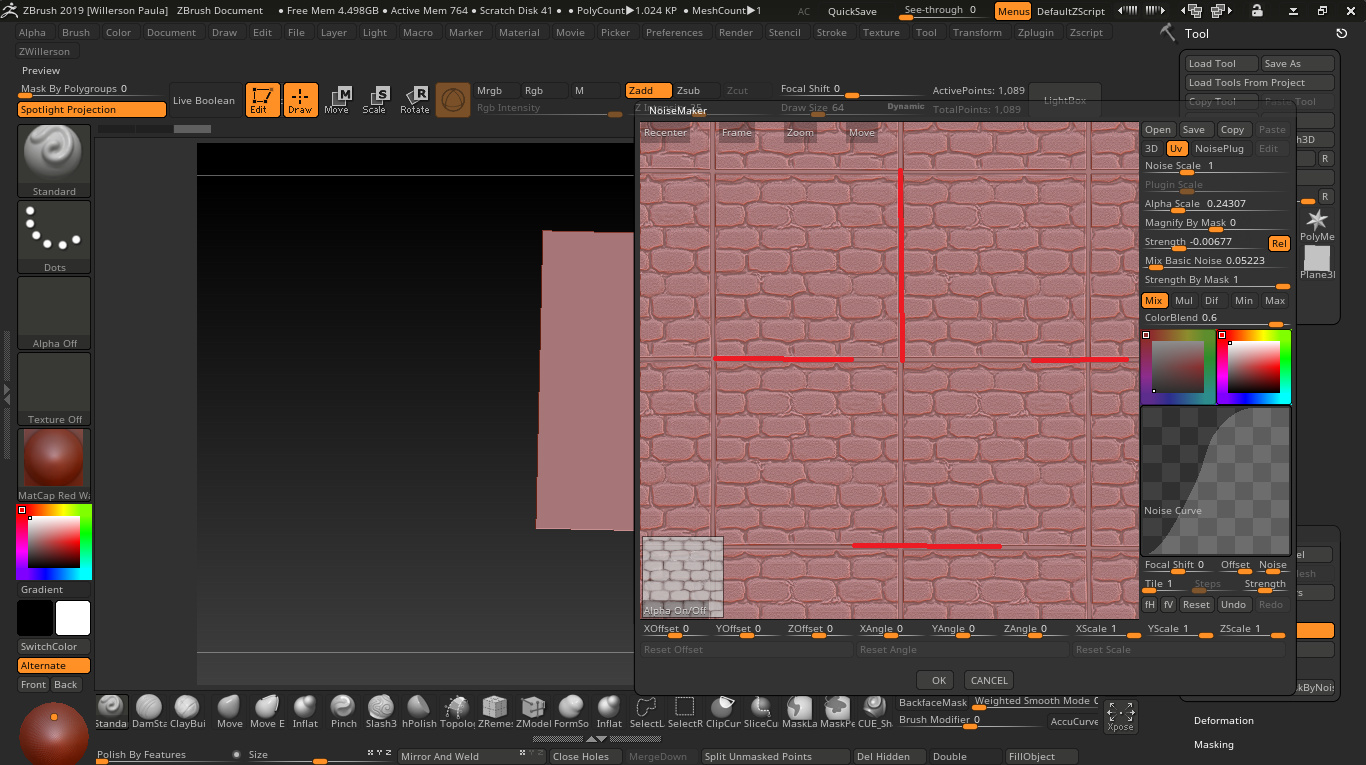Click the NoiseMaker brick preview area

(x=890, y=370)
